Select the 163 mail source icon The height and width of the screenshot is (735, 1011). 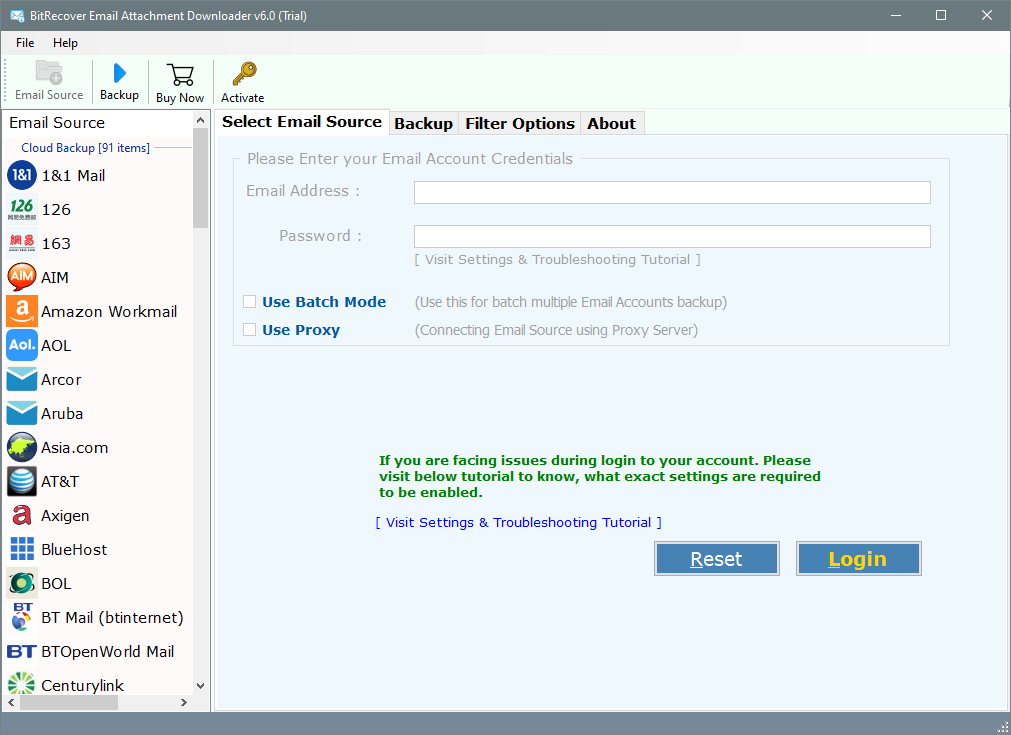coord(22,243)
